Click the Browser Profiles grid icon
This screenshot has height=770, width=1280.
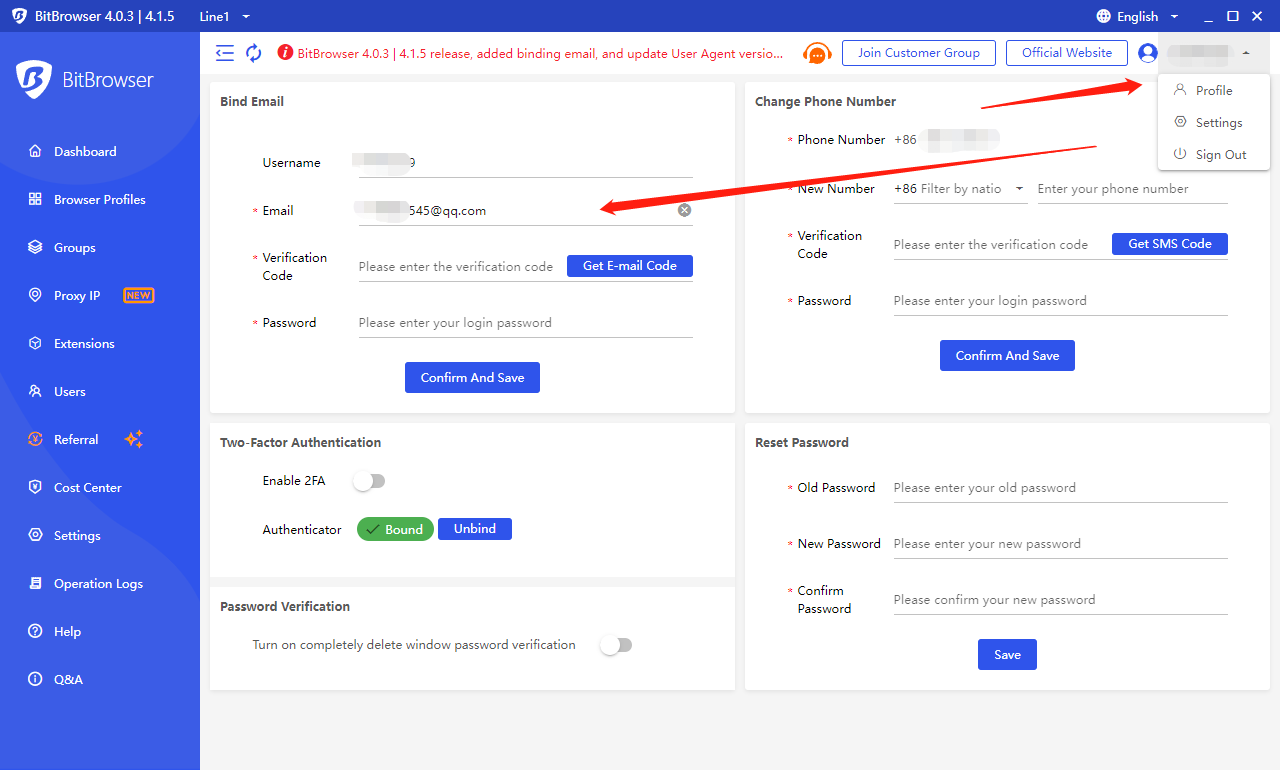(x=35, y=200)
